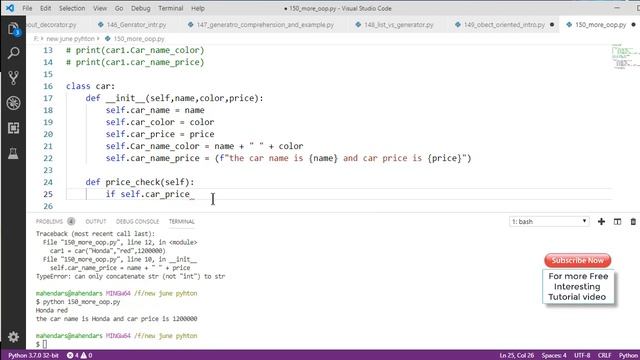Open the Selection menu
This screenshot has height=360, width=640.
[72, 8]
